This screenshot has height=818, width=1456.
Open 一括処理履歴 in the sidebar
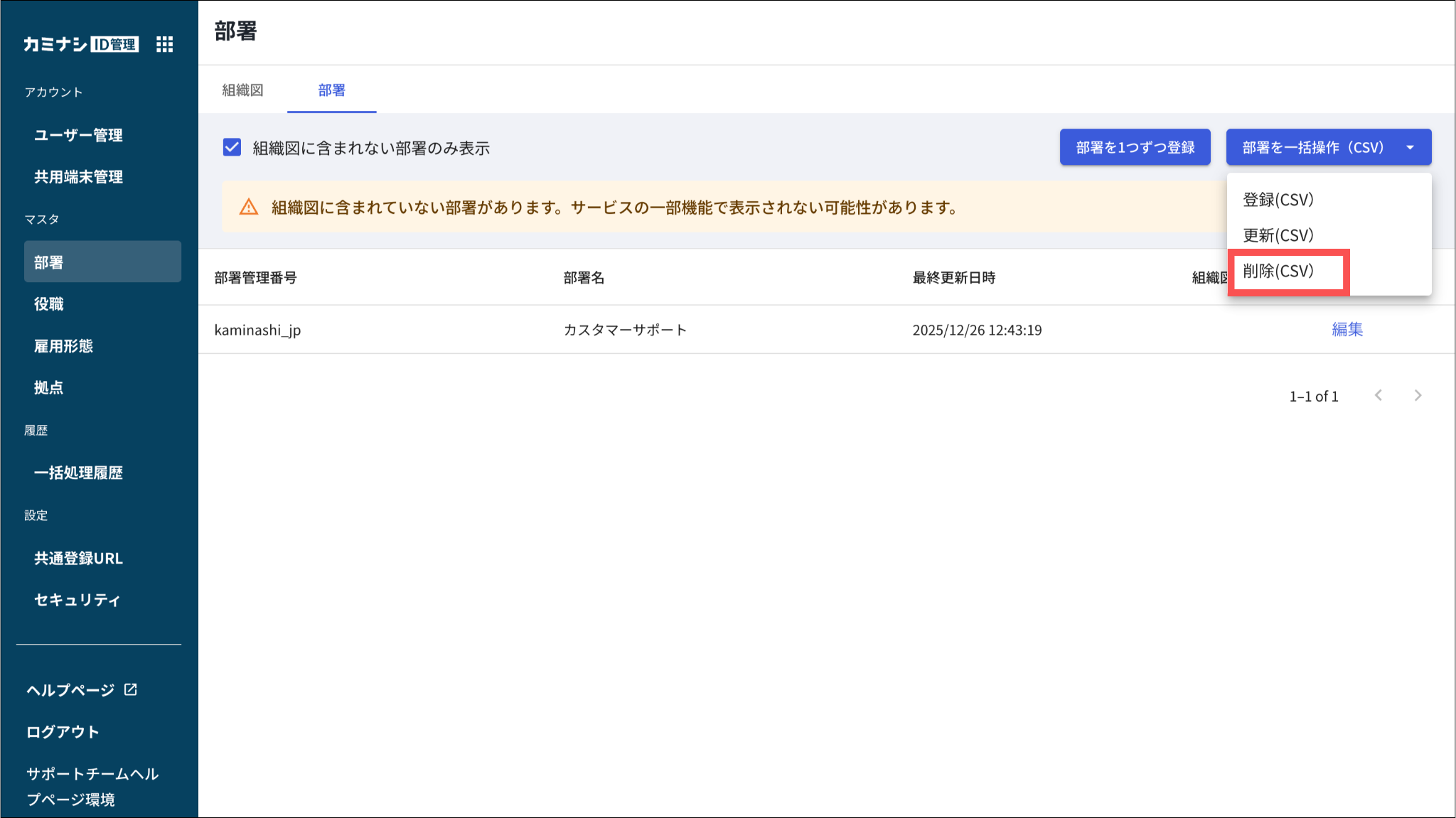point(78,473)
